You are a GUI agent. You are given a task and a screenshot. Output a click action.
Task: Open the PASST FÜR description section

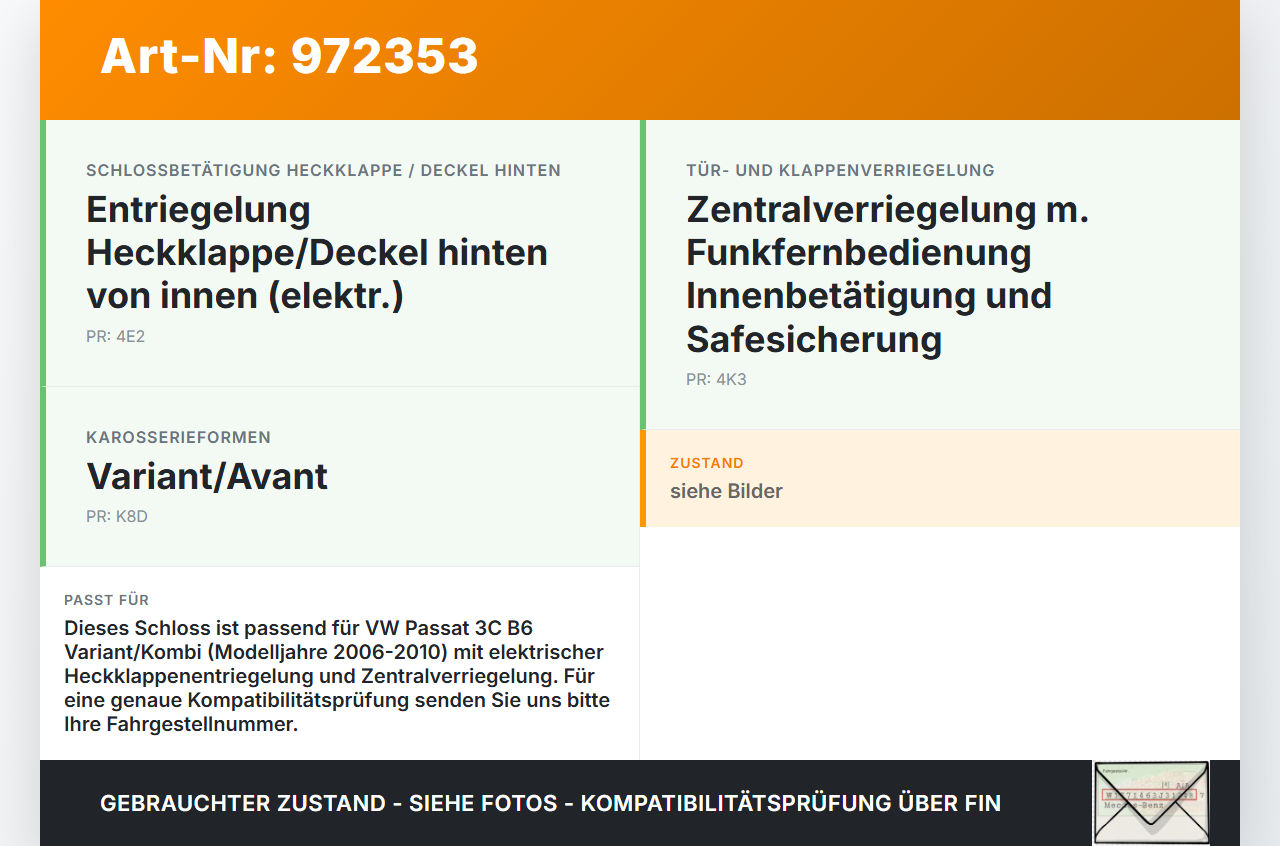tap(106, 600)
